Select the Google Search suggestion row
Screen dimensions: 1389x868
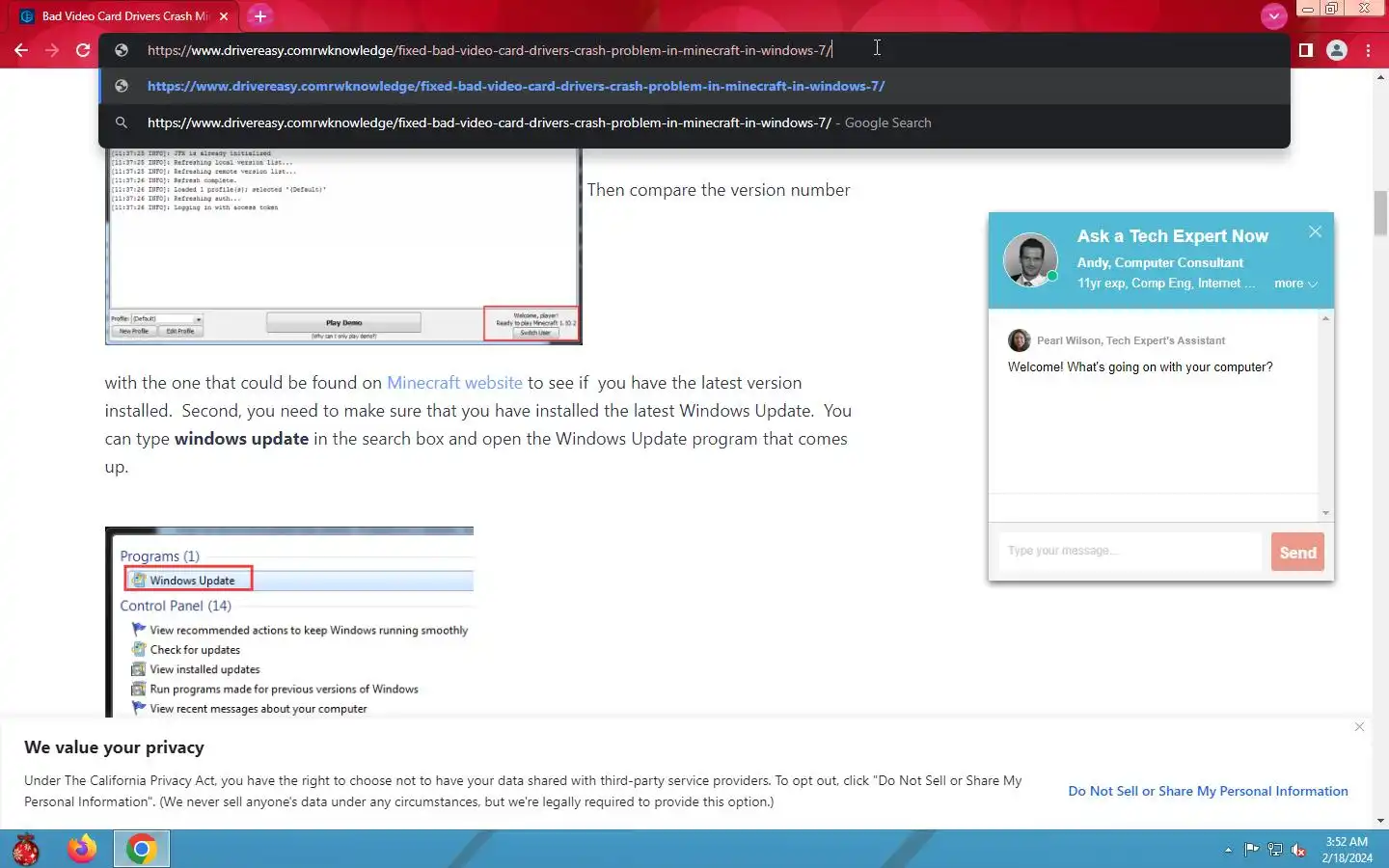coord(694,122)
